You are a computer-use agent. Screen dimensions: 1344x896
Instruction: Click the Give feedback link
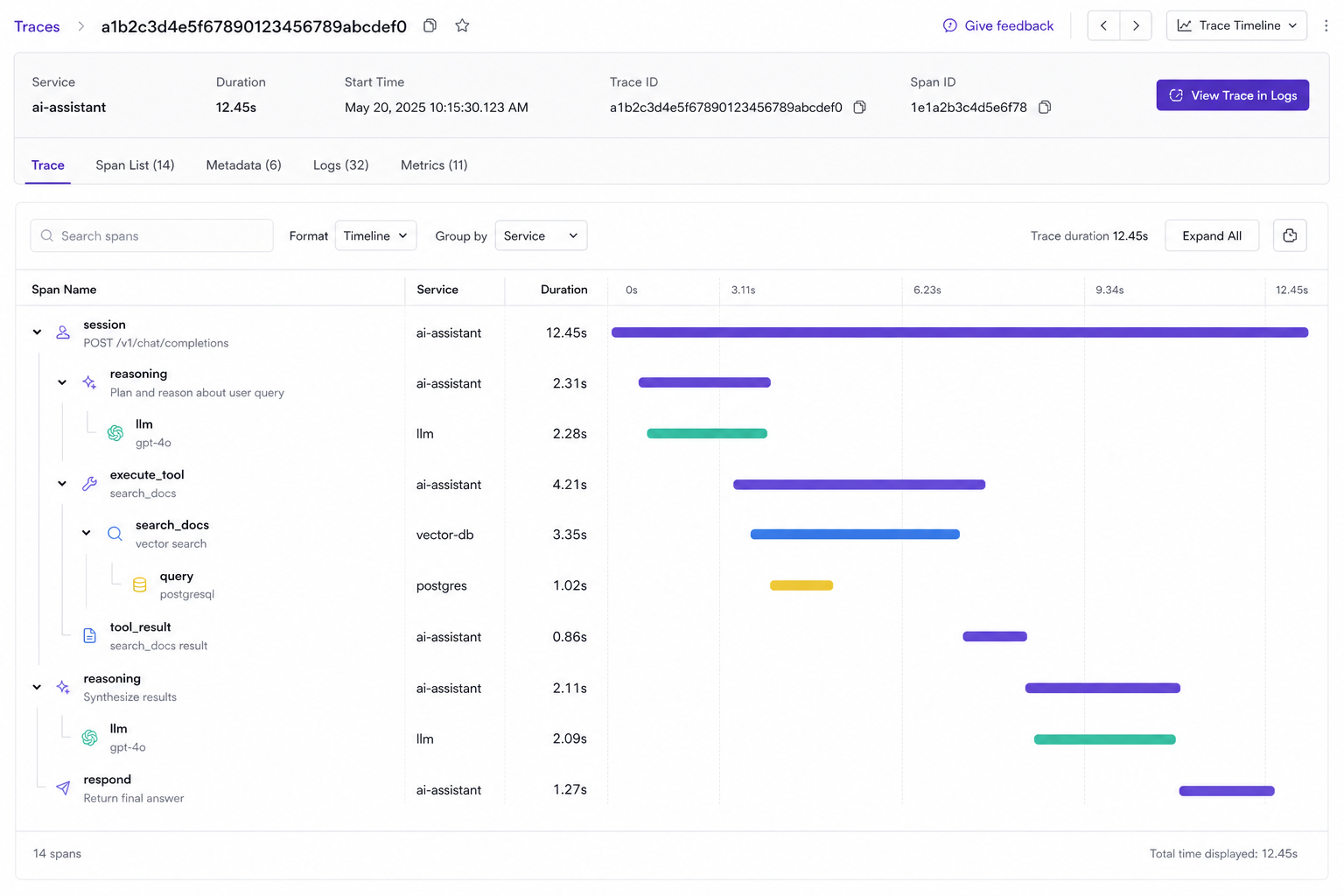997,25
